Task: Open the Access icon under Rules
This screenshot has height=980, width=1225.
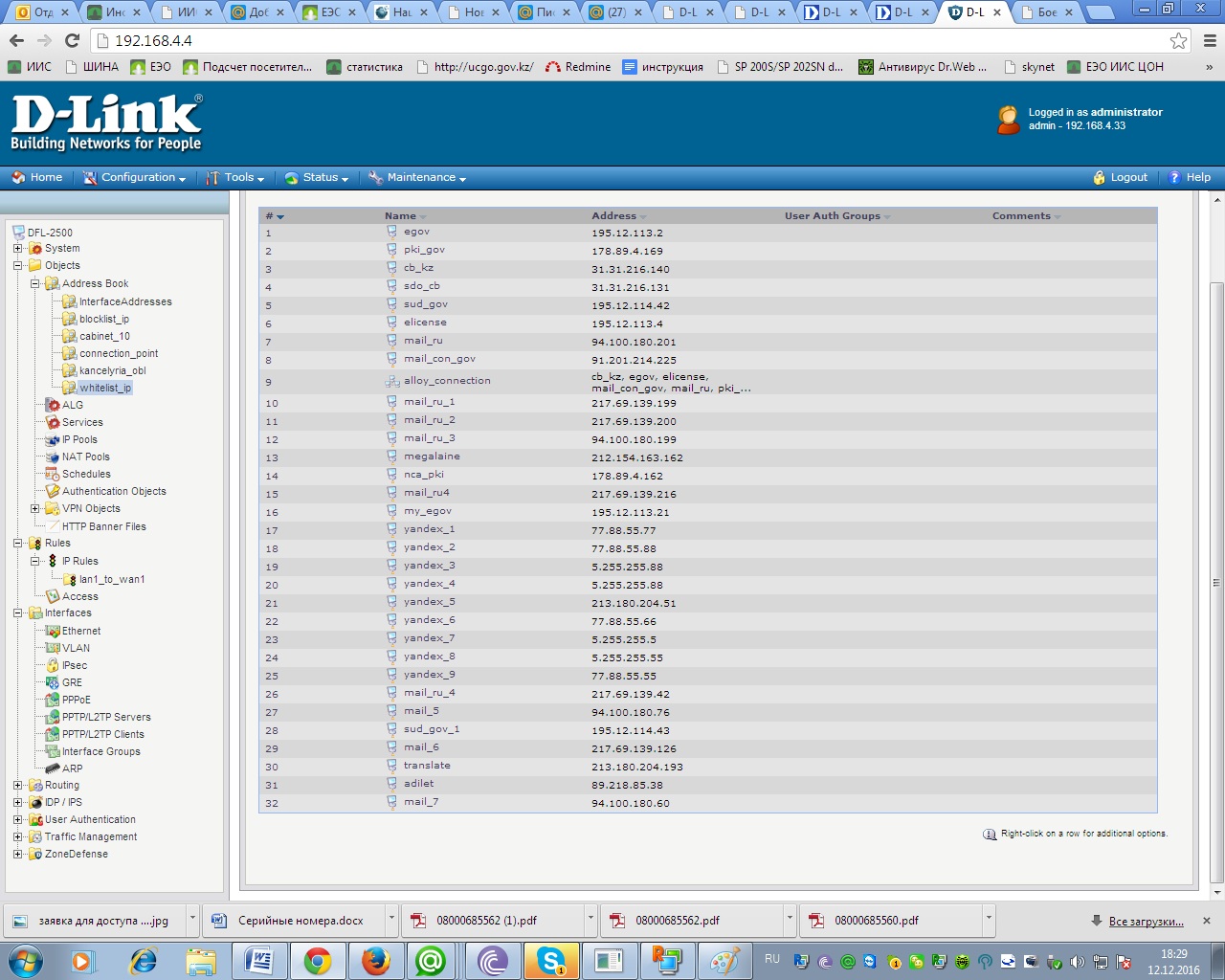Action: pos(54,596)
